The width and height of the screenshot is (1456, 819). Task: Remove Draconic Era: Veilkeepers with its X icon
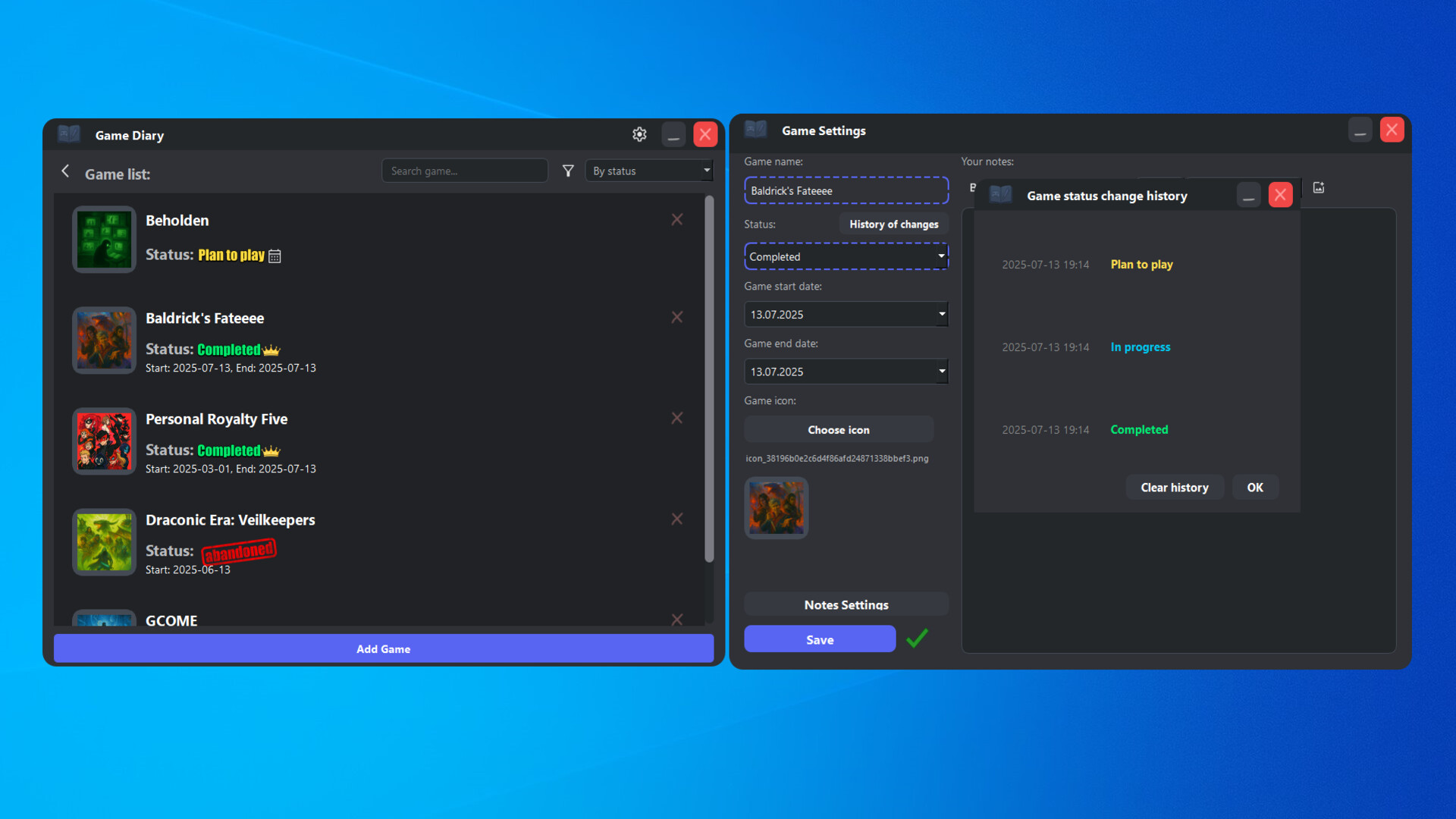[x=677, y=519]
